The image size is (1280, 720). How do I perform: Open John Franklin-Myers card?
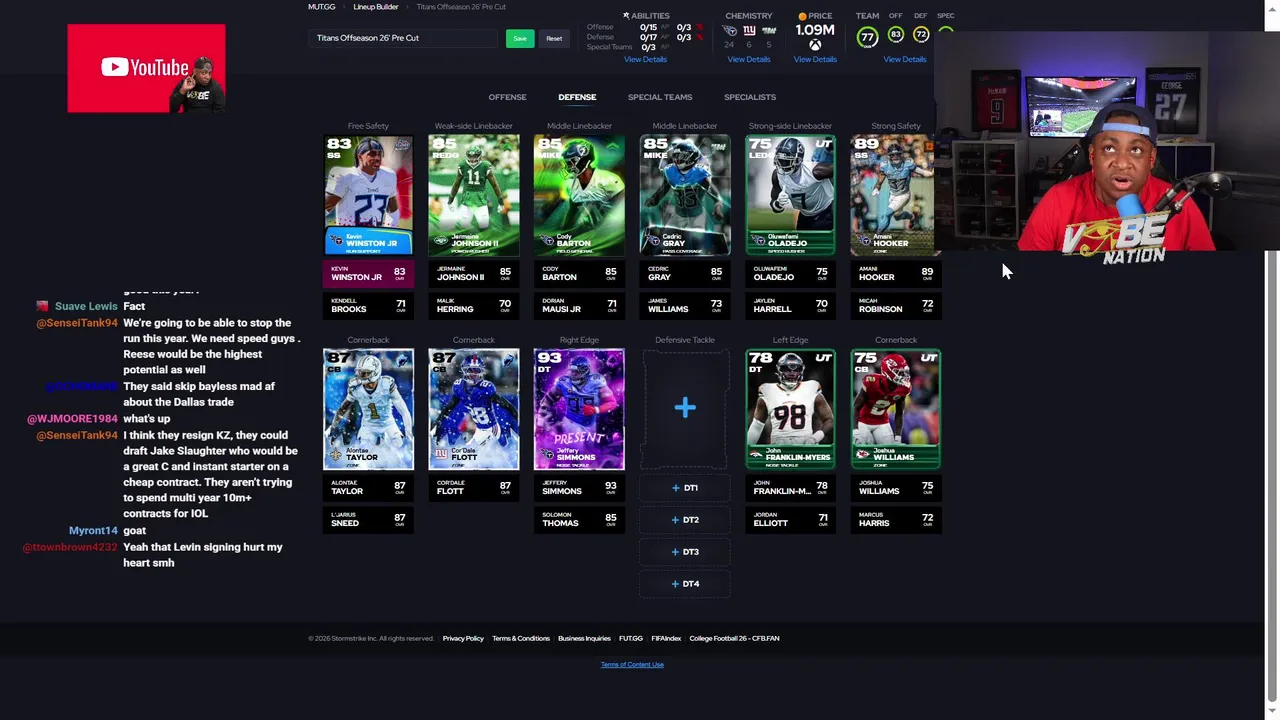pos(790,409)
